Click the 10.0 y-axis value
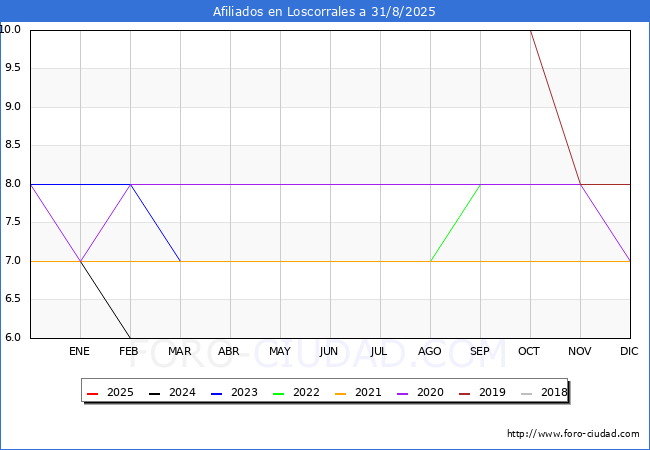 pyautogui.click(x=10, y=29)
